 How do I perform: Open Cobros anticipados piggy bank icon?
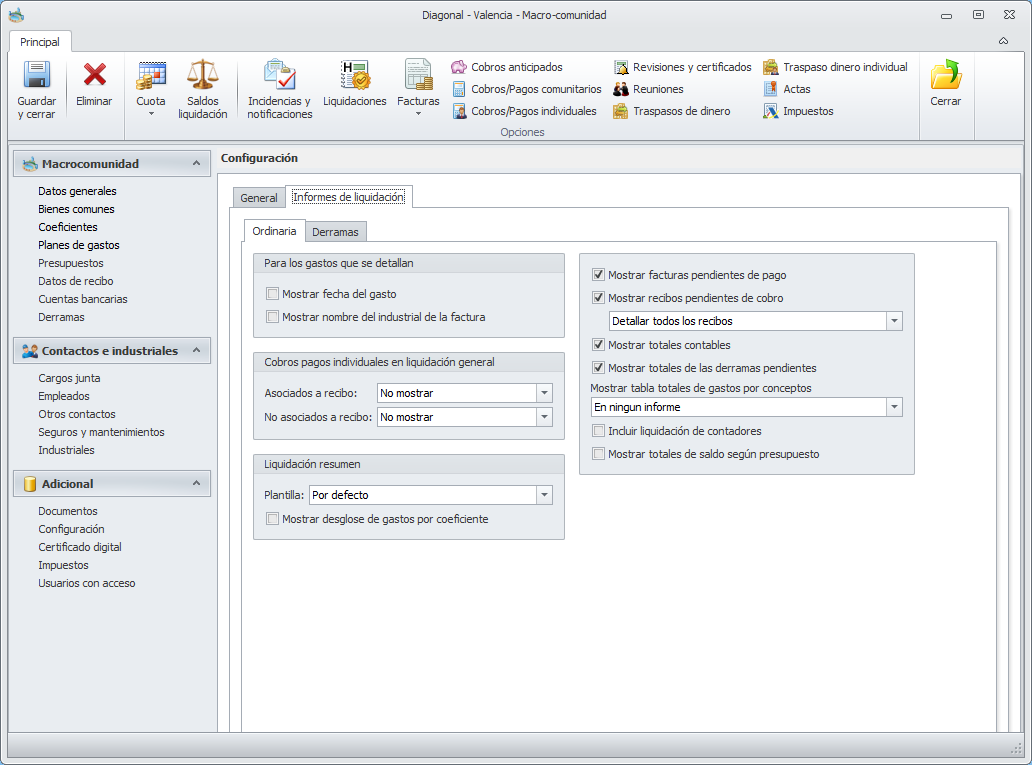point(459,66)
